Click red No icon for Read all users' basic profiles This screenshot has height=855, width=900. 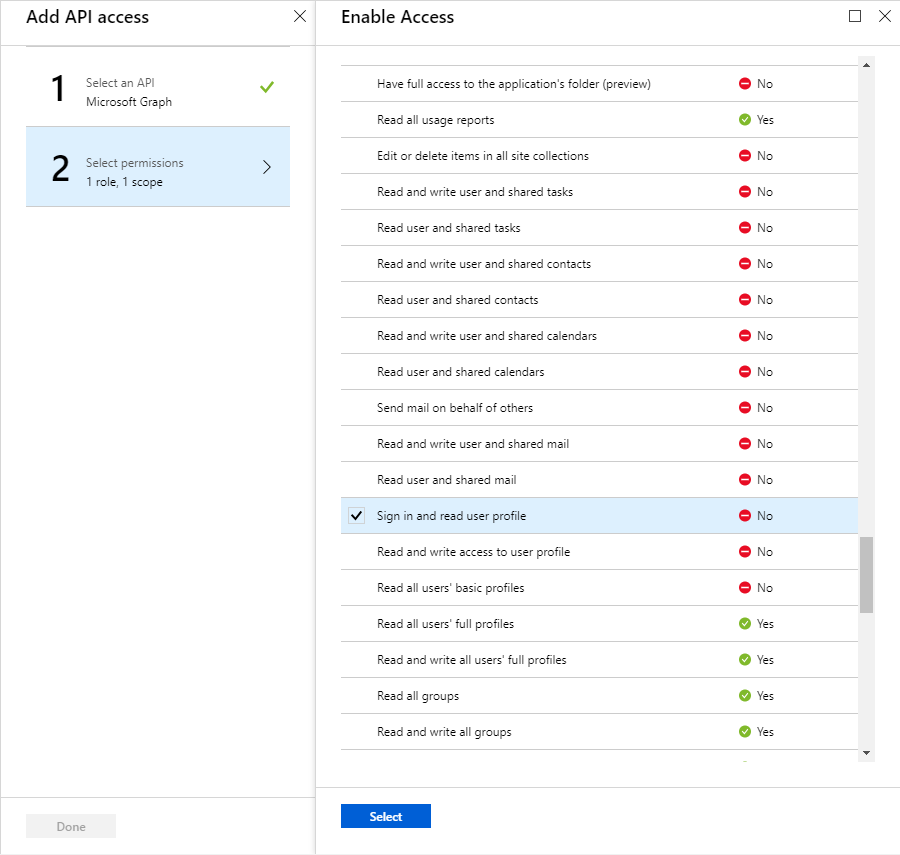(744, 588)
